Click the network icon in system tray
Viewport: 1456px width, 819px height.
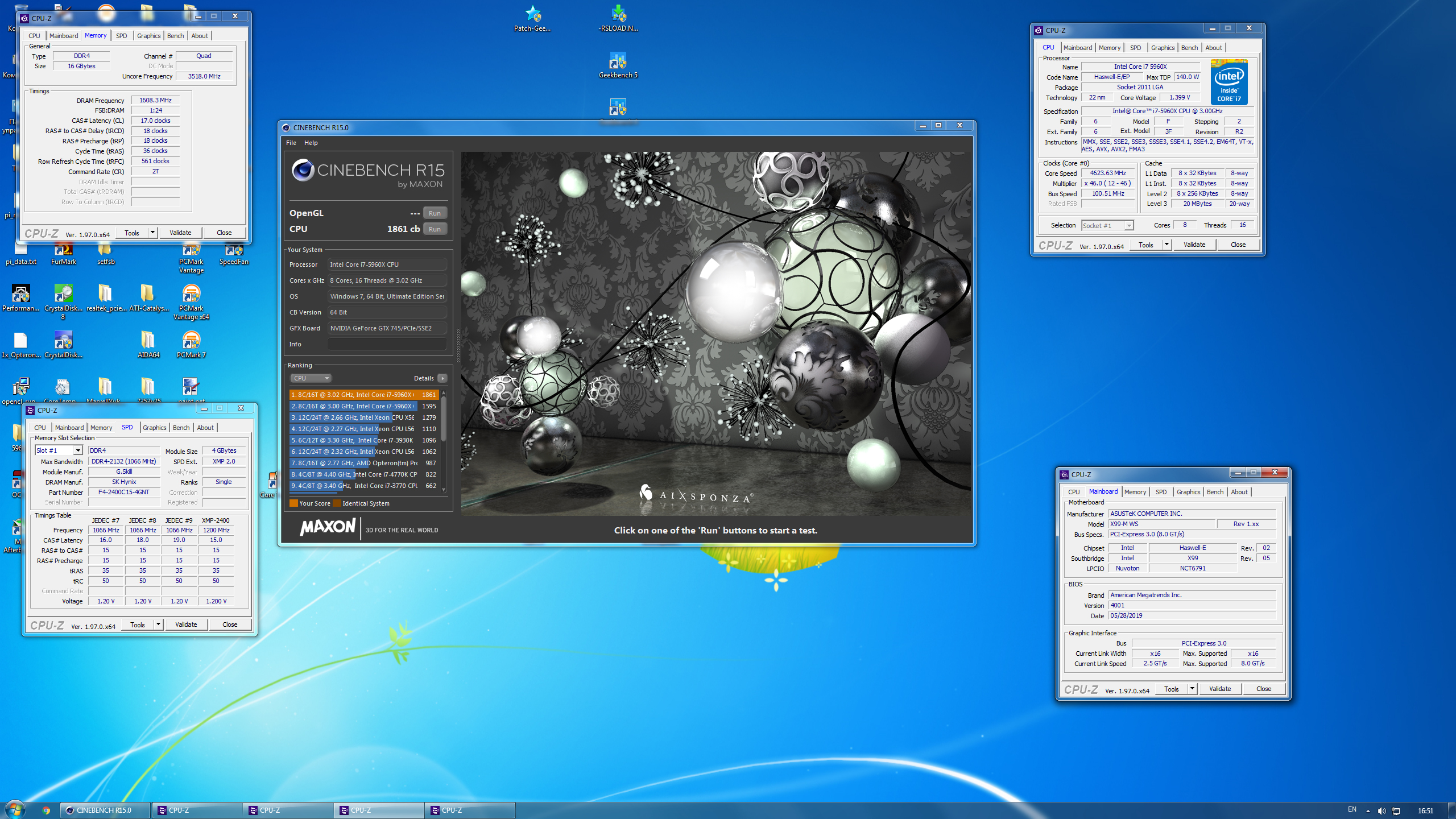(x=1396, y=810)
